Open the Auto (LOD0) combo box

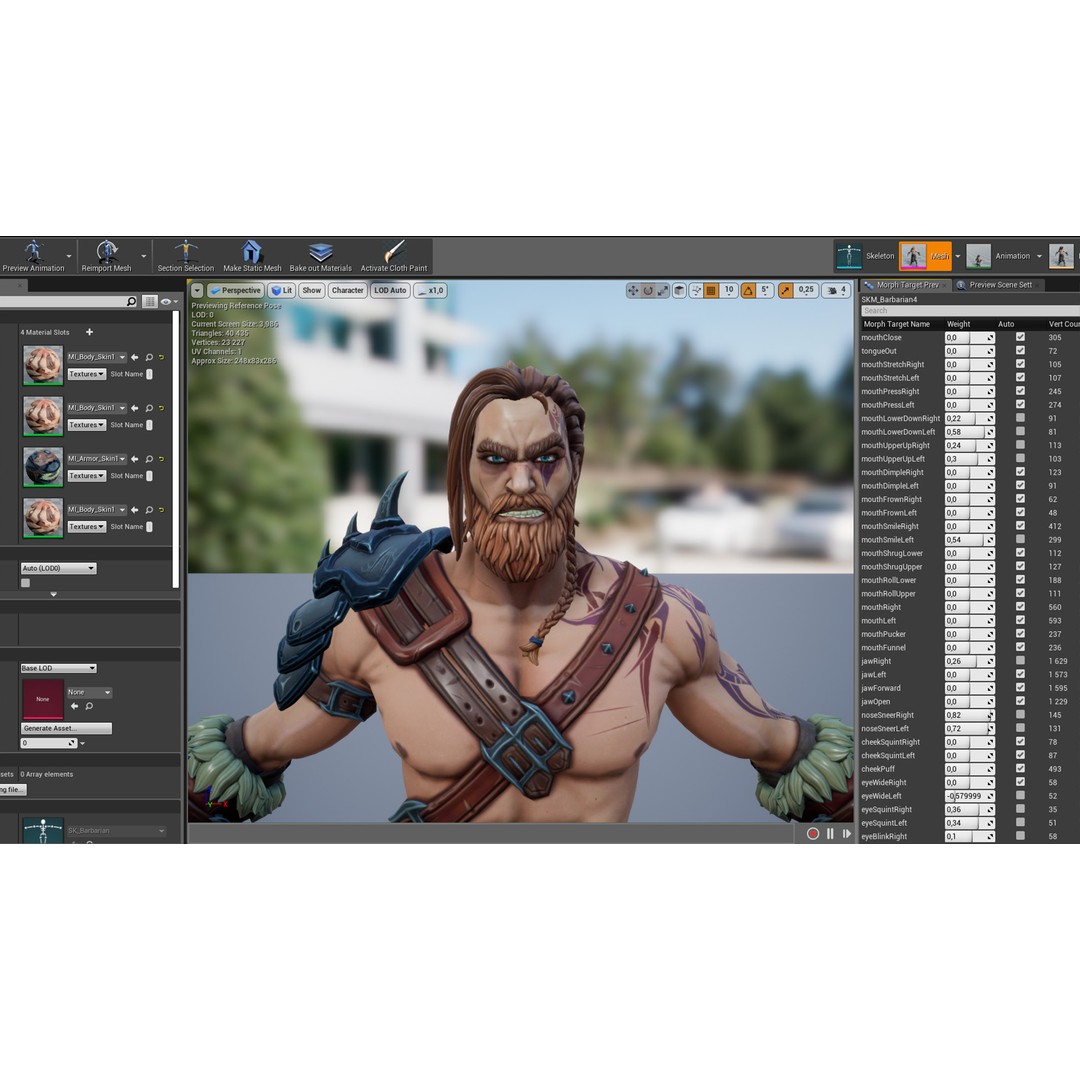(x=59, y=568)
